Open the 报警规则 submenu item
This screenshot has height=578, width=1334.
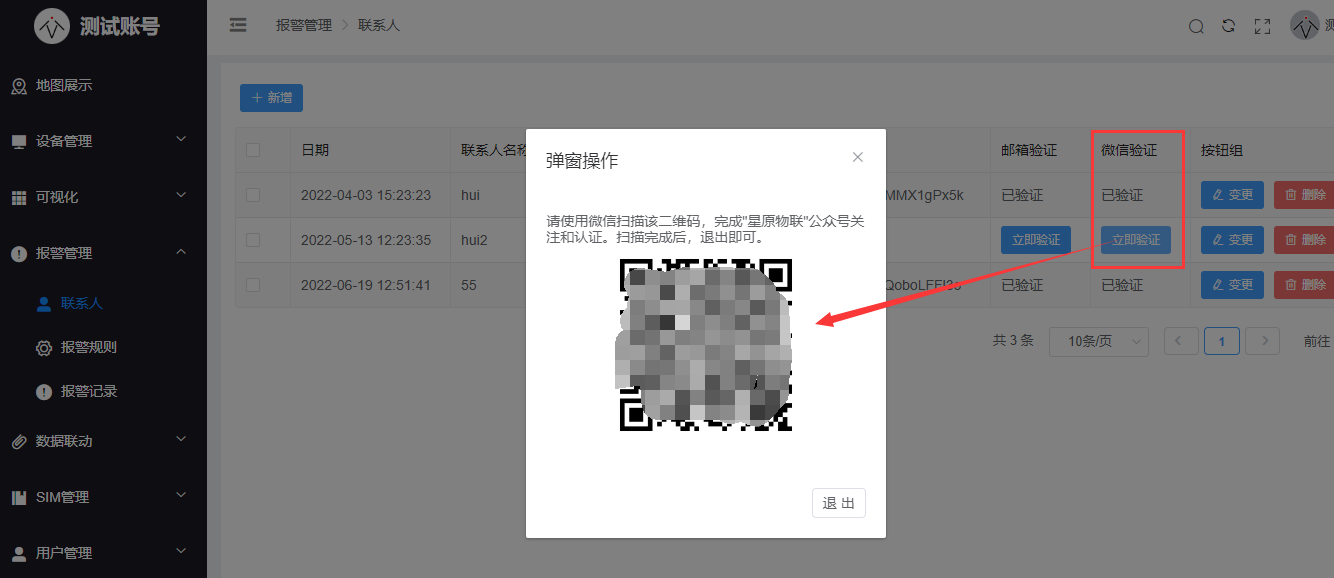click(89, 347)
